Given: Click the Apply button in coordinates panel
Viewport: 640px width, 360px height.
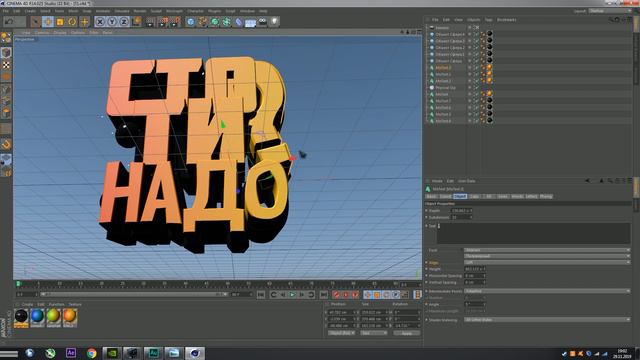Looking at the screenshot, I should point(407,333).
